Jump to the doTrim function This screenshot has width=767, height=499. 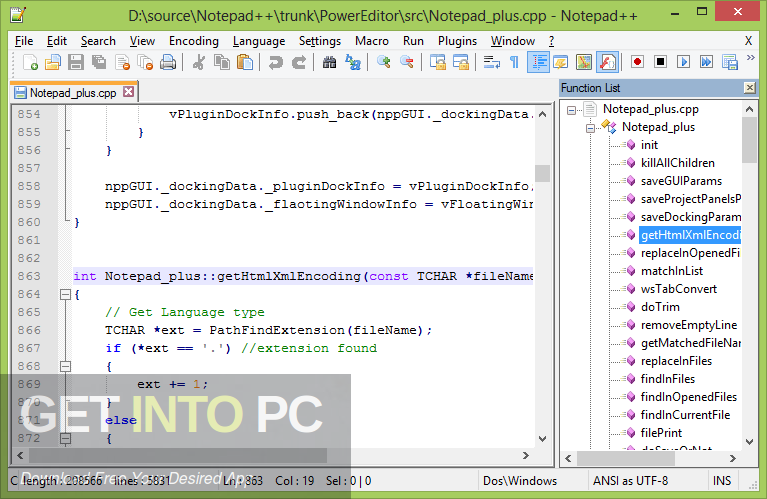(660, 307)
